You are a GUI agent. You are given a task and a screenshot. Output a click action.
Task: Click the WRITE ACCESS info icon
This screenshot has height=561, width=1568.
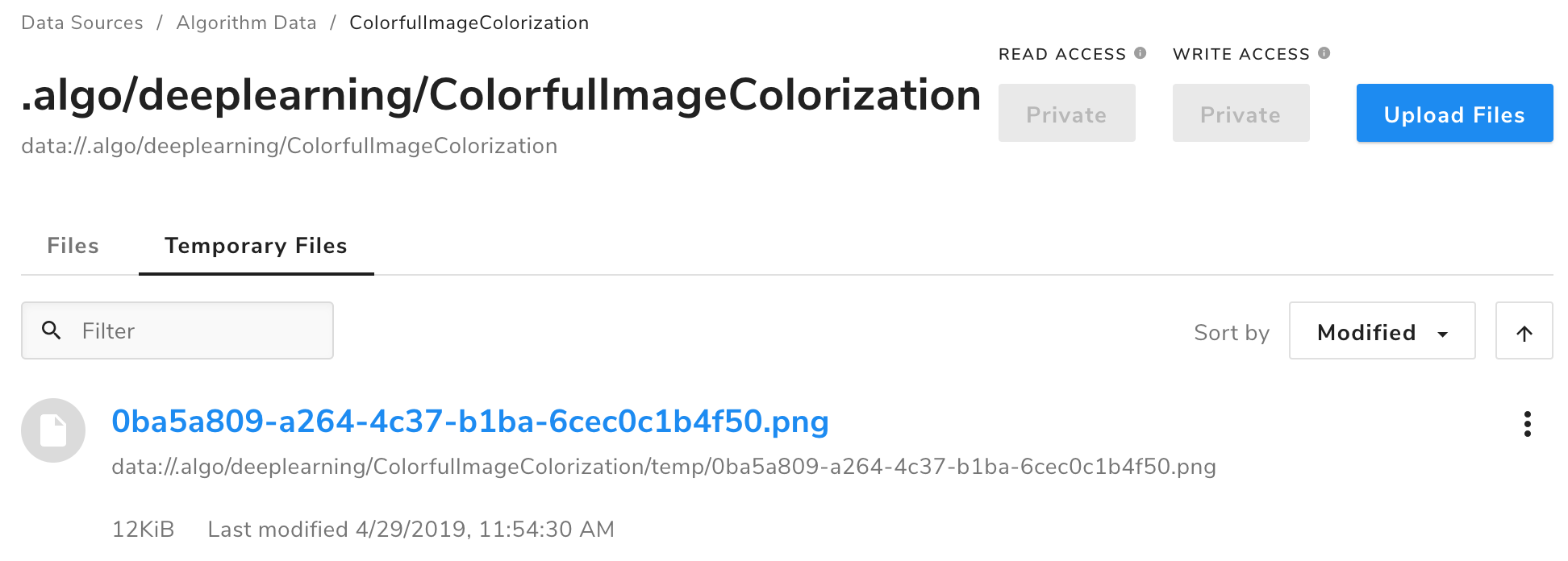tap(1324, 53)
